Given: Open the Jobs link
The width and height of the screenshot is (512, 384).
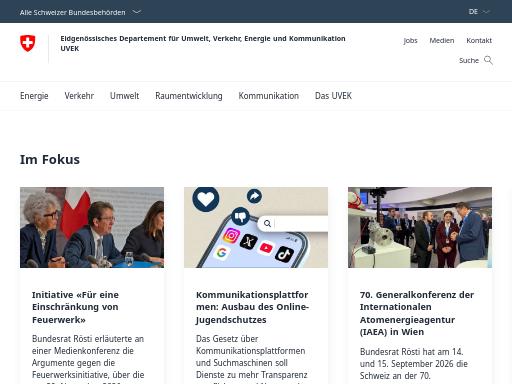Looking at the screenshot, I should [410, 41].
